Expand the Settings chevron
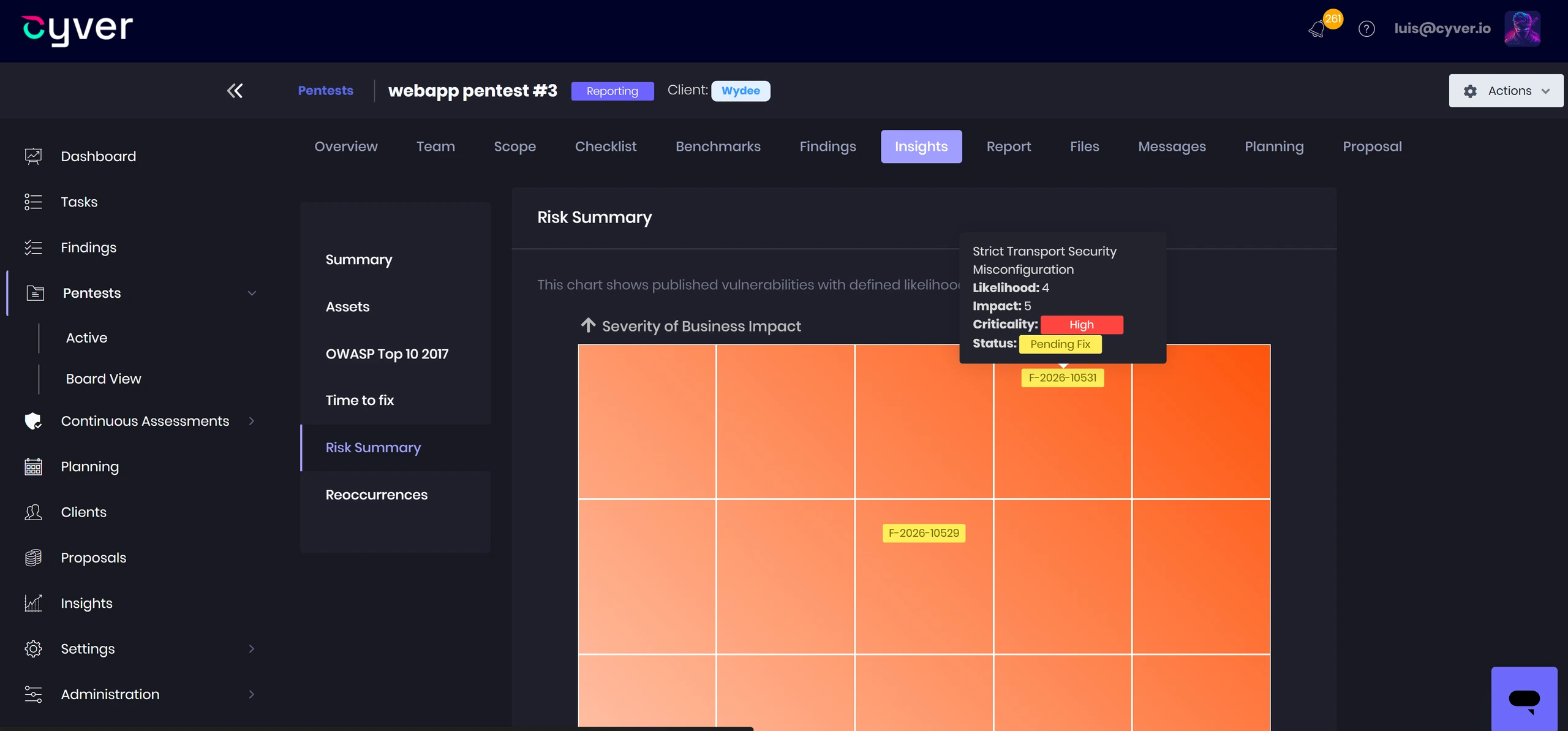 coord(252,649)
